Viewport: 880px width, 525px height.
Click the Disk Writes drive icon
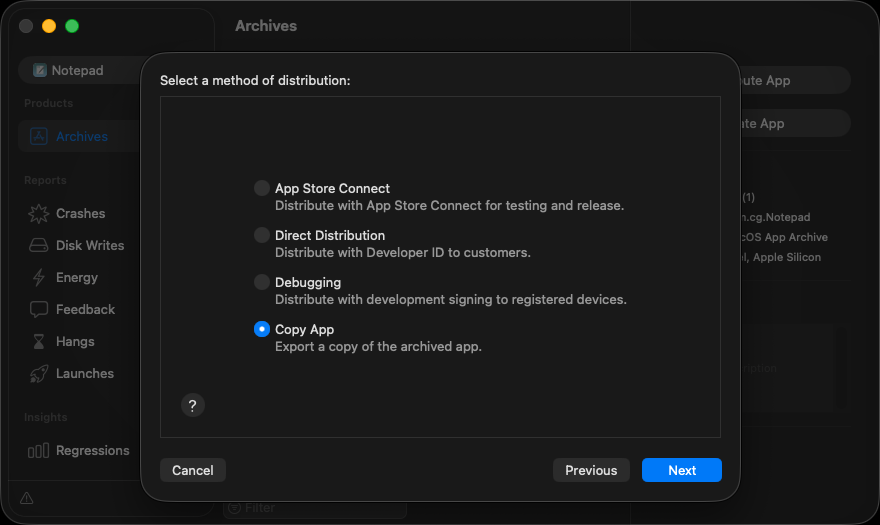coord(39,245)
